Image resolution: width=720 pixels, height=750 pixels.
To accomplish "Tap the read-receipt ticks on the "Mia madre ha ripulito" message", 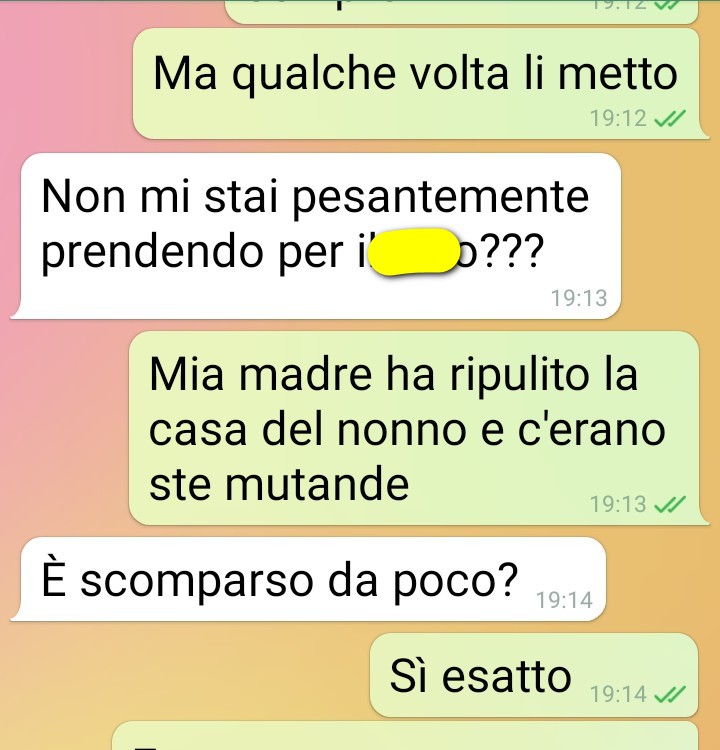I will [670, 504].
